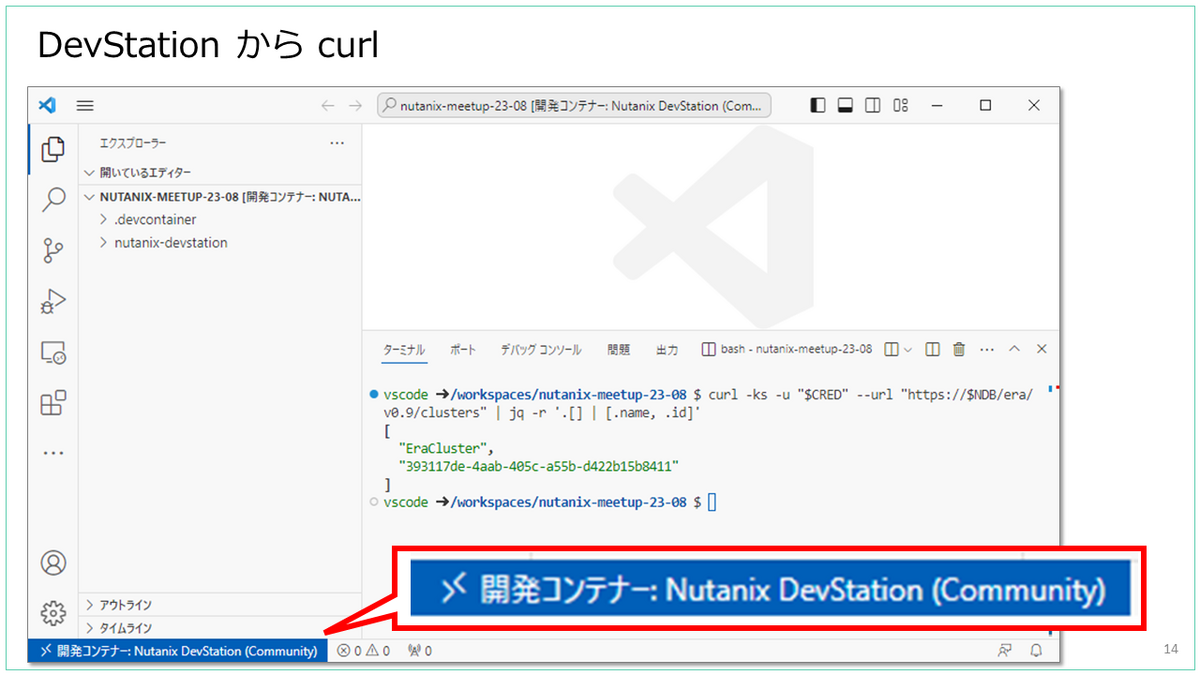Switch to the Terminal tab
Screen dimensions: 1200x675
click(404, 350)
